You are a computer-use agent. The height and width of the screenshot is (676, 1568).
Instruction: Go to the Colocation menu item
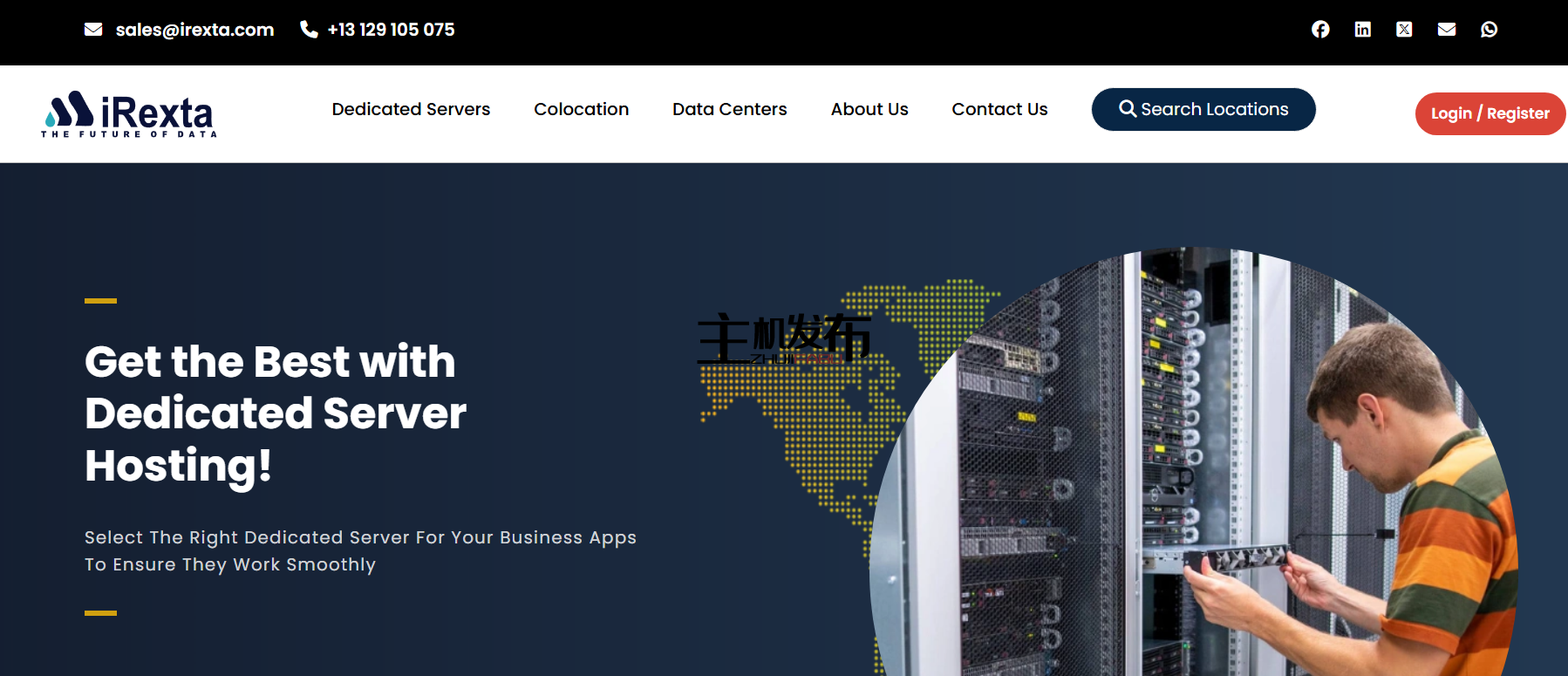581,109
